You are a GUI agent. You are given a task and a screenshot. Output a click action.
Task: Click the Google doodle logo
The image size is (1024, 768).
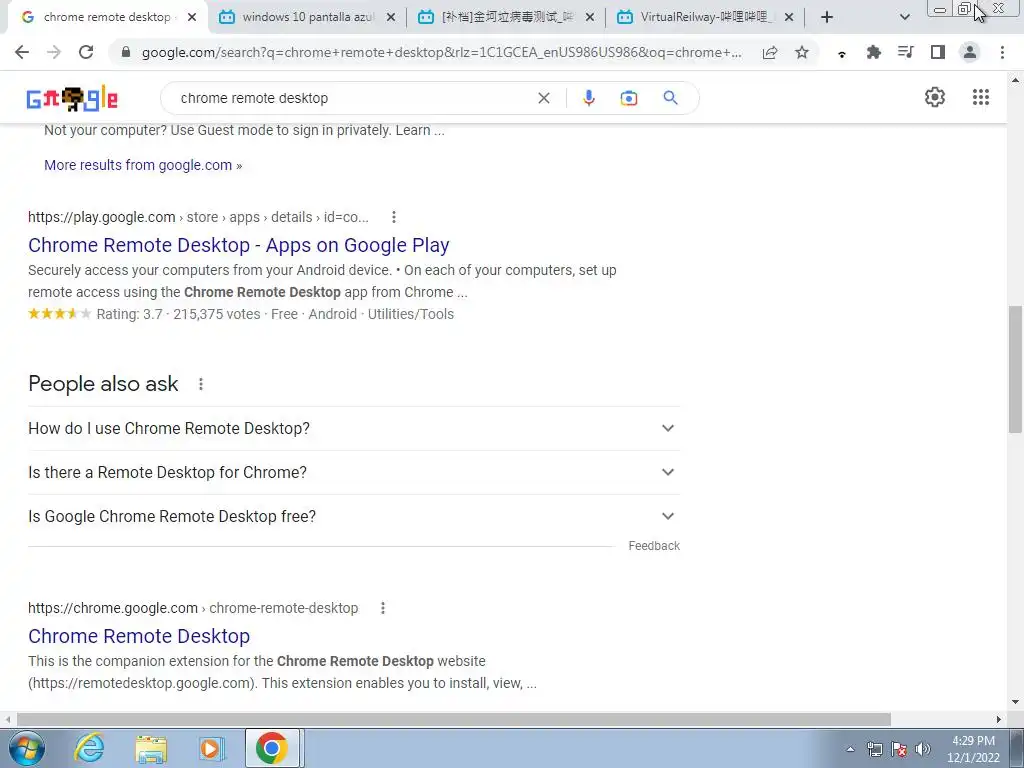coord(72,99)
